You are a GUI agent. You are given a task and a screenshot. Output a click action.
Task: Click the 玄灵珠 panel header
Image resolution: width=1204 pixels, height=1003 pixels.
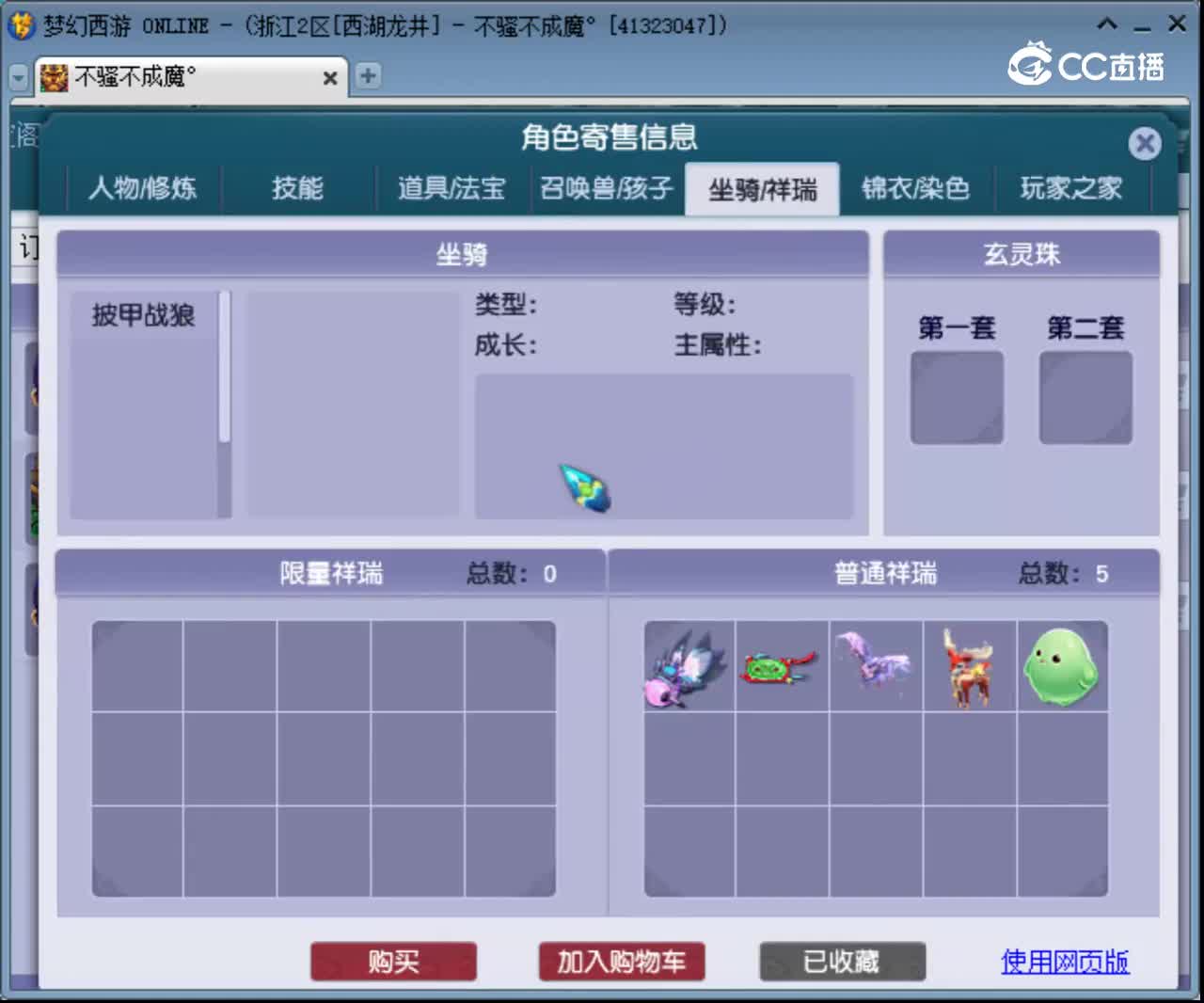(x=1022, y=254)
